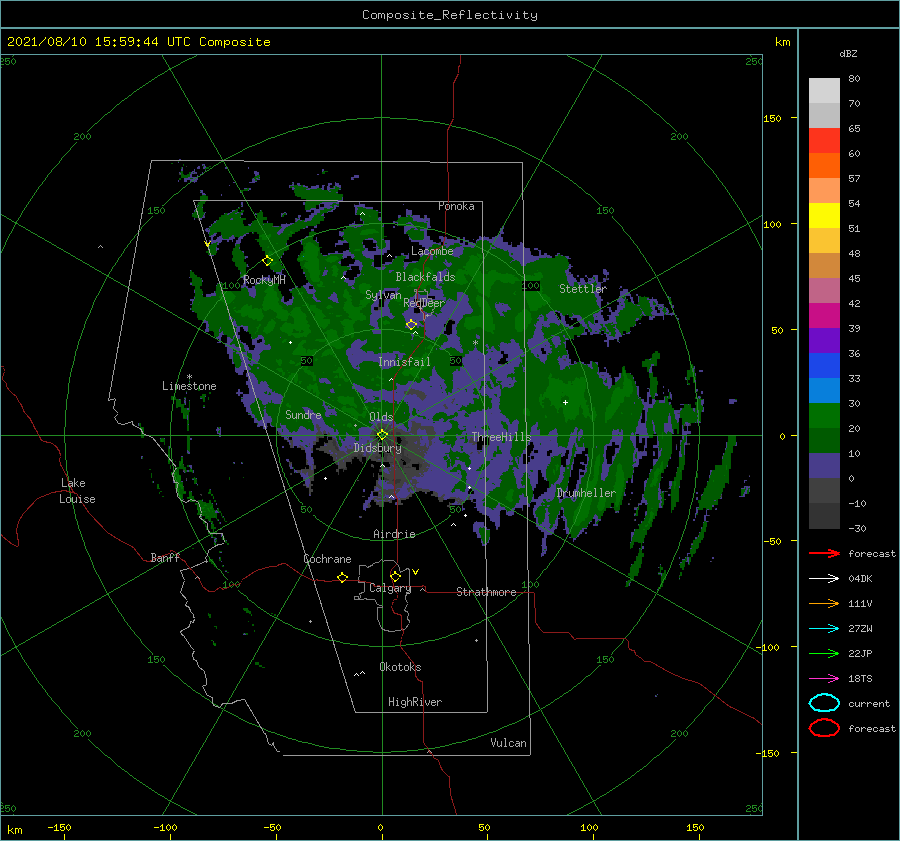900x841 pixels.
Task: Click the 'HighRiver' town label
Action: pyautogui.click(x=415, y=702)
